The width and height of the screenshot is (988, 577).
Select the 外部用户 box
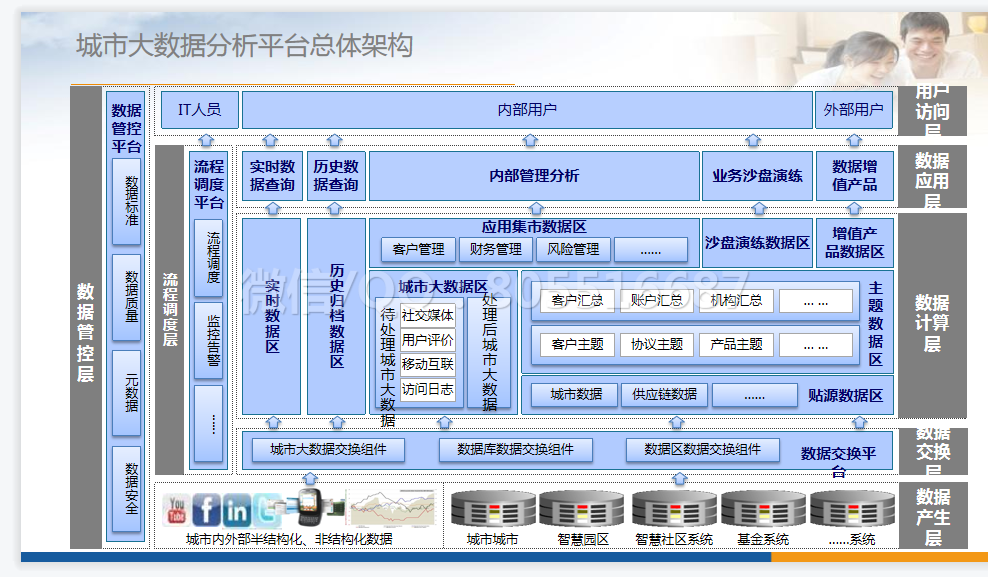pyautogui.click(x=854, y=110)
